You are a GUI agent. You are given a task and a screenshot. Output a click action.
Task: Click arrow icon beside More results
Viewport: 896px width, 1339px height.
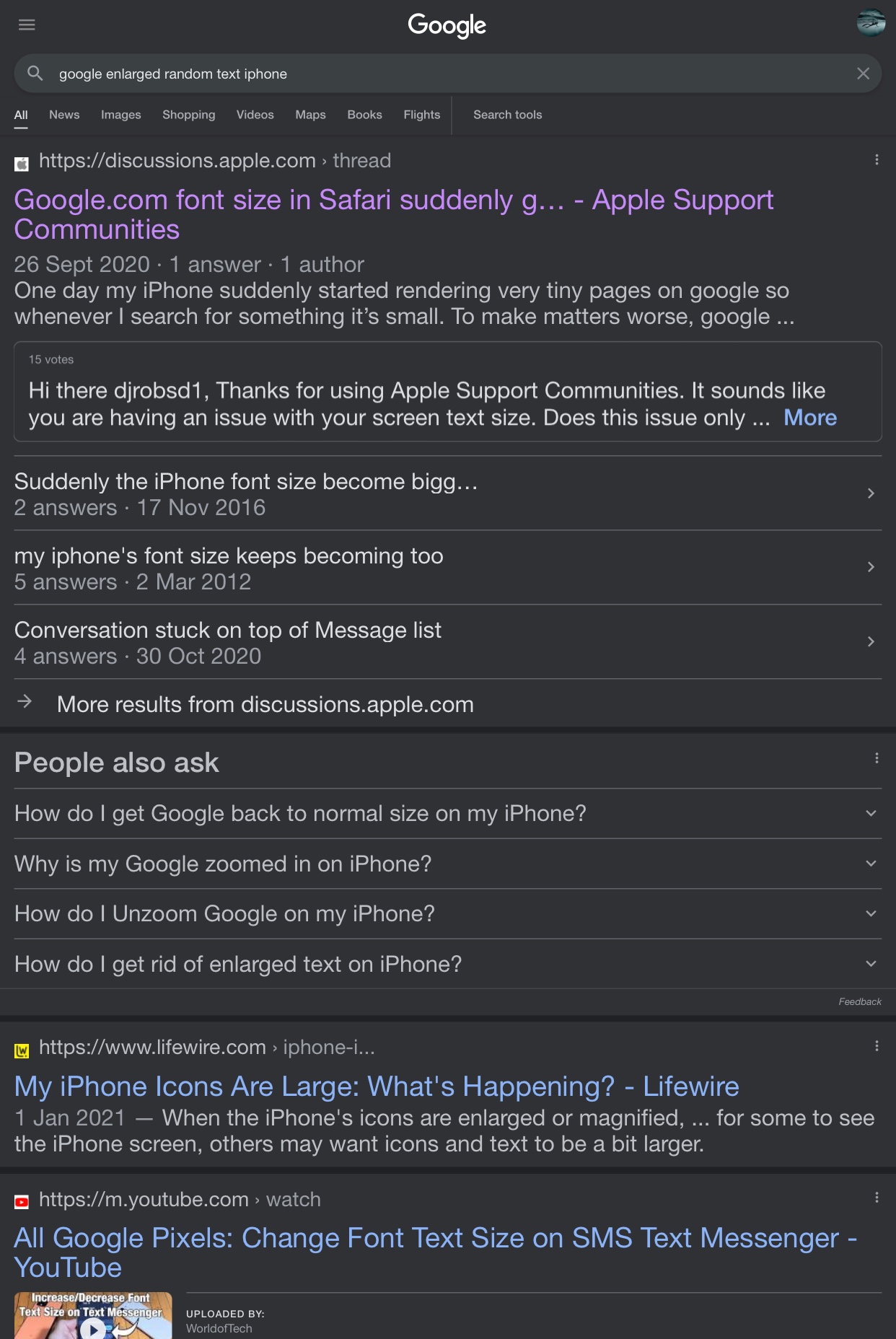tap(25, 701)
